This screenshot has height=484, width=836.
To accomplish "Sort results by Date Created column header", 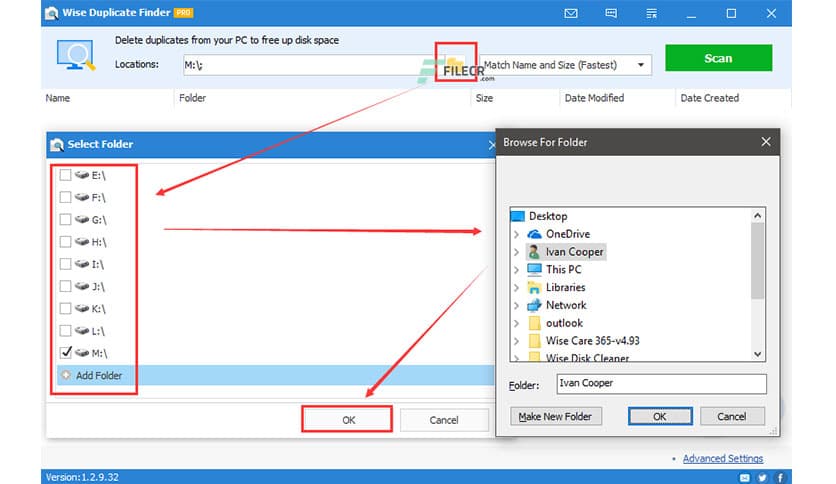I will (x=710, y=98).
